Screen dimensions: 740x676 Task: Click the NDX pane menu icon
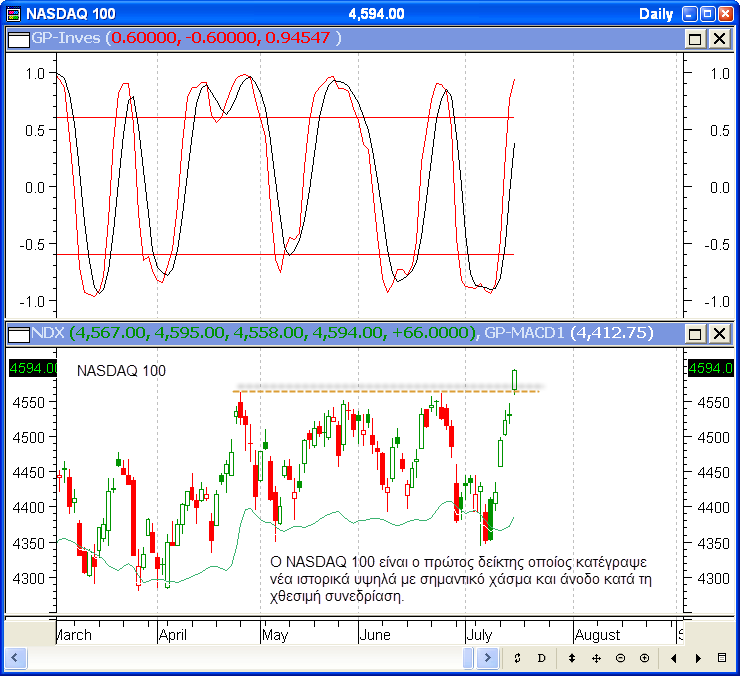[x=18, y=334]
